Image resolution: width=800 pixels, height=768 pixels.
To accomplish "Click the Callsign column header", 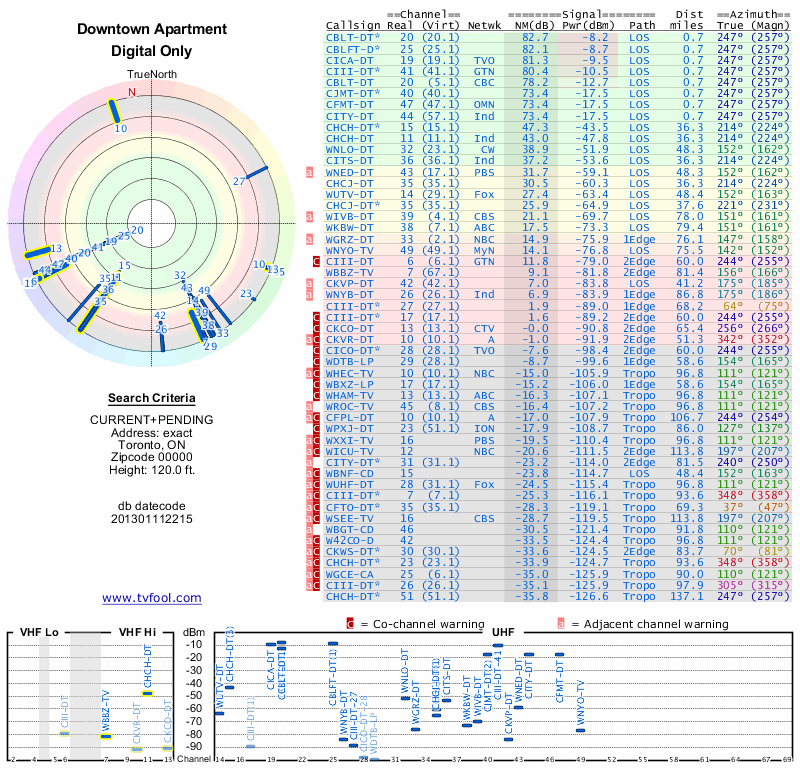I will click(353, 26).
